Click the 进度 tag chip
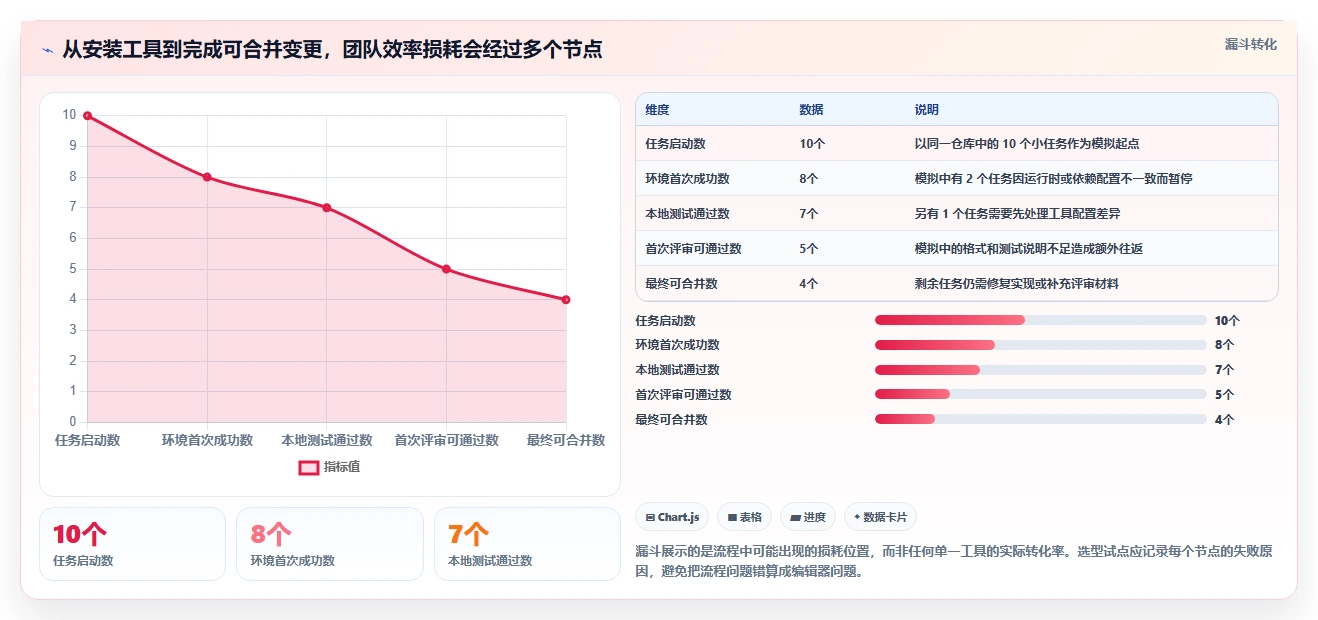This screenshot has width=1318, height=620. pyautogui.click(x=808, y=517)
